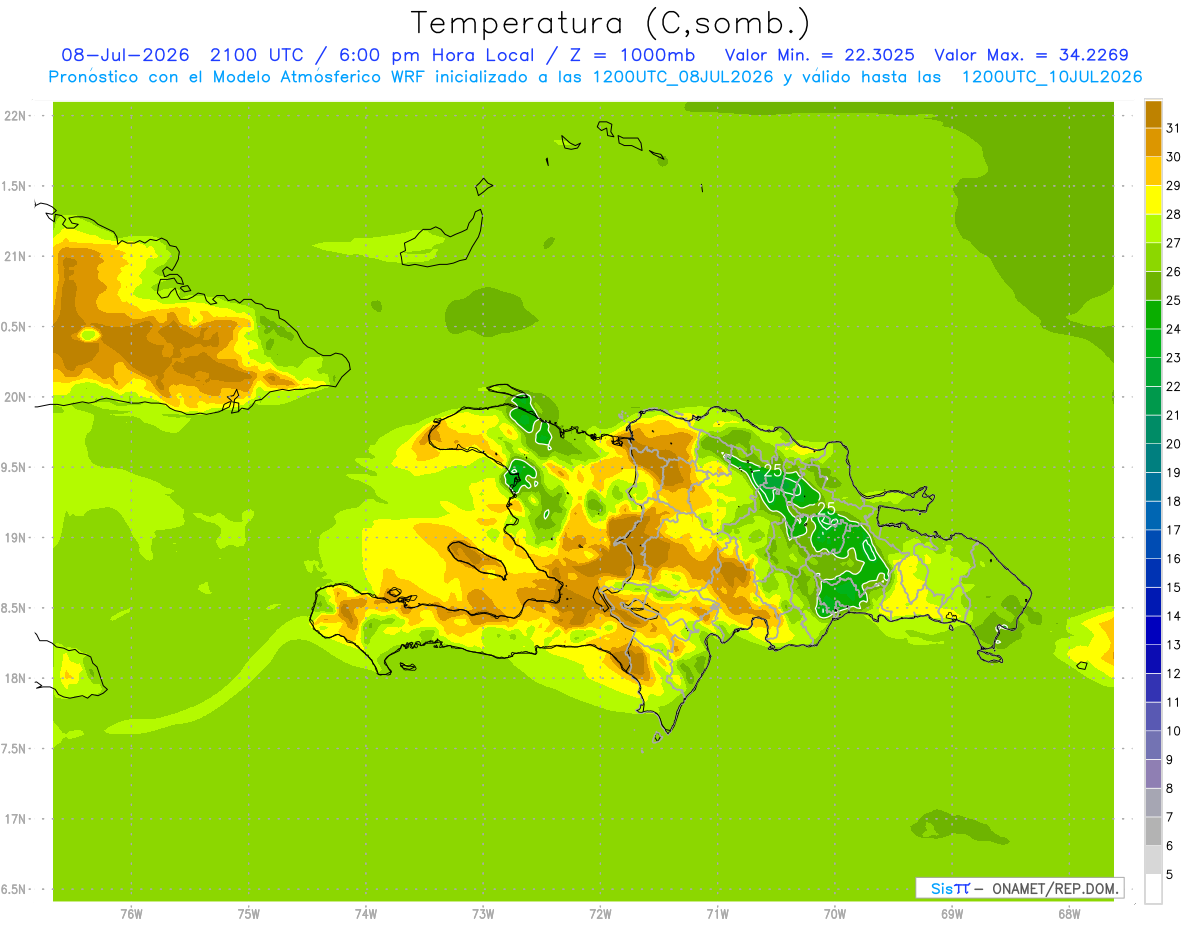
Task: Click the 18N latitude axis label
Action: pos(16,678)
